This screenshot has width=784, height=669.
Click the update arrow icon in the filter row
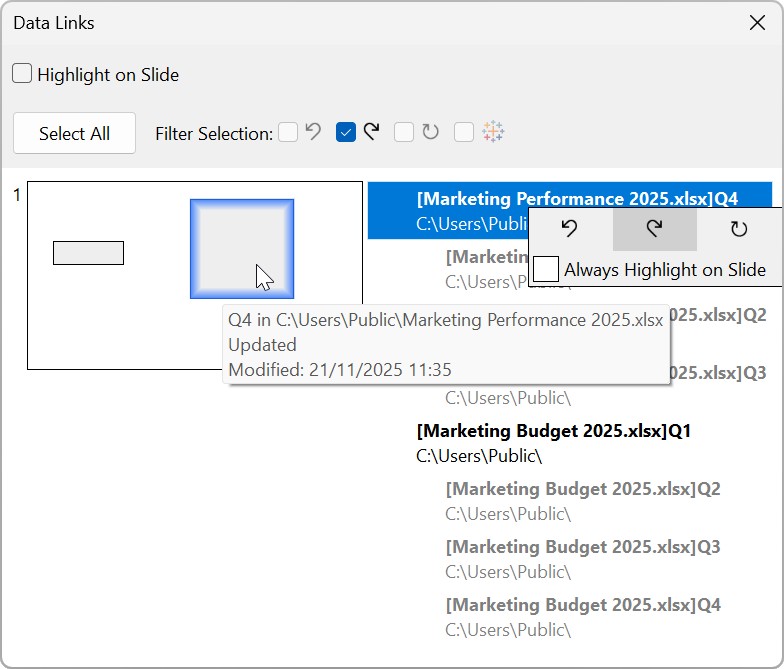coord(372,132)
